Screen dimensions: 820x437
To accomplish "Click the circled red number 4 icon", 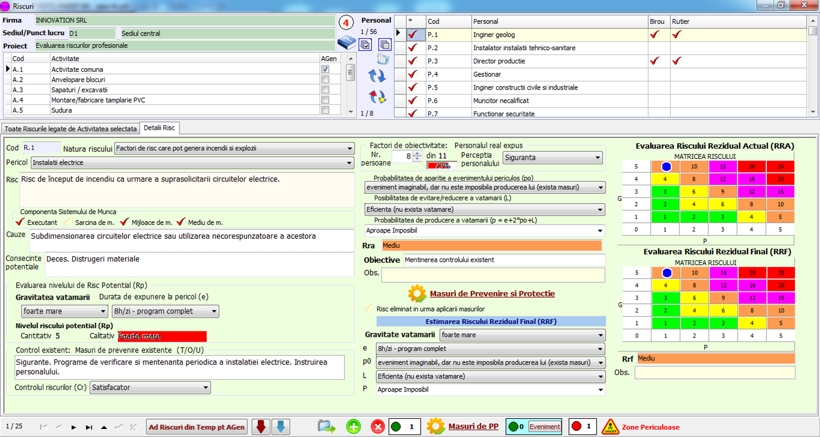I will pos(346,23).
